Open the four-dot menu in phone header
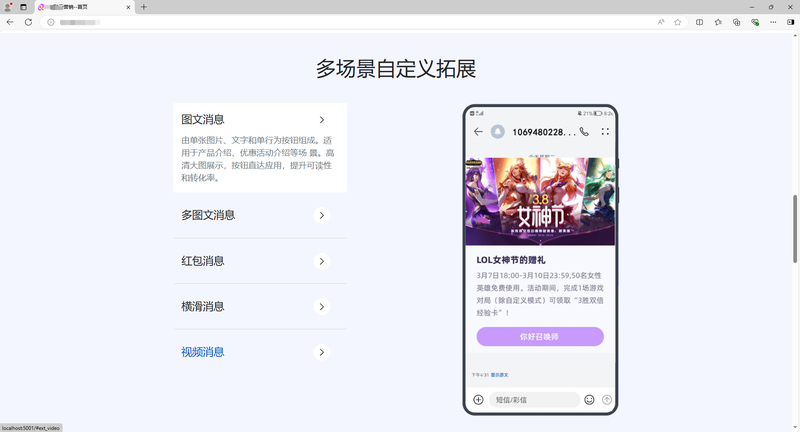This screenshot has width=800, height=432. (605, 132)
